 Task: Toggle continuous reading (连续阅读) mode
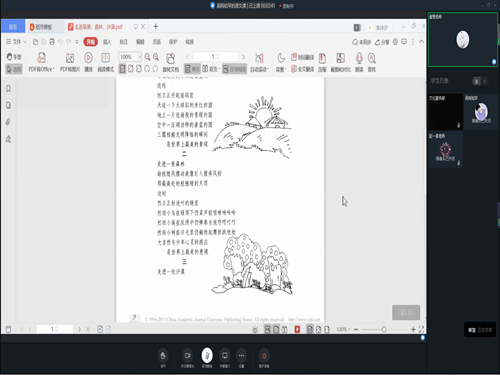click(x=234, y=69)
